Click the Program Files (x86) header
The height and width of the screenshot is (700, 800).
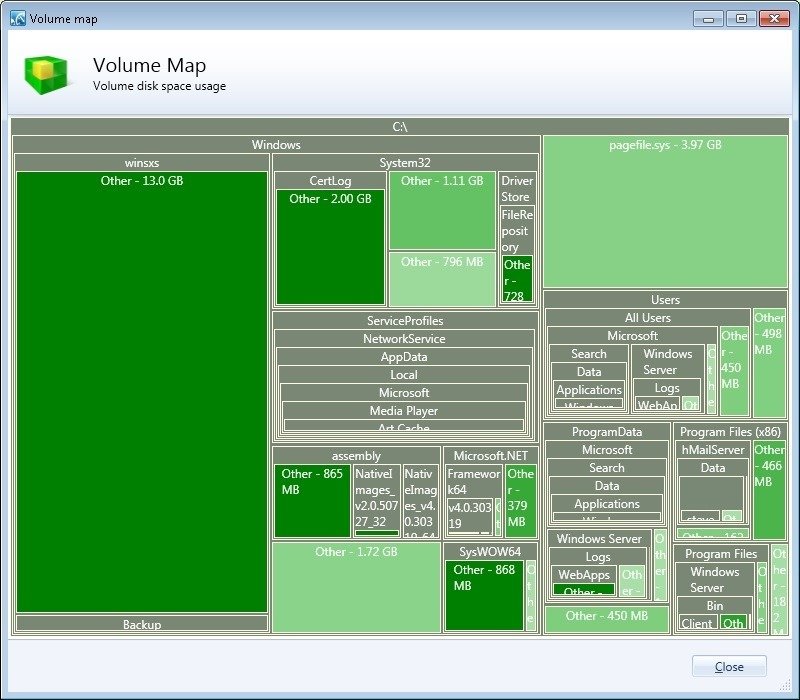[730, 432]
